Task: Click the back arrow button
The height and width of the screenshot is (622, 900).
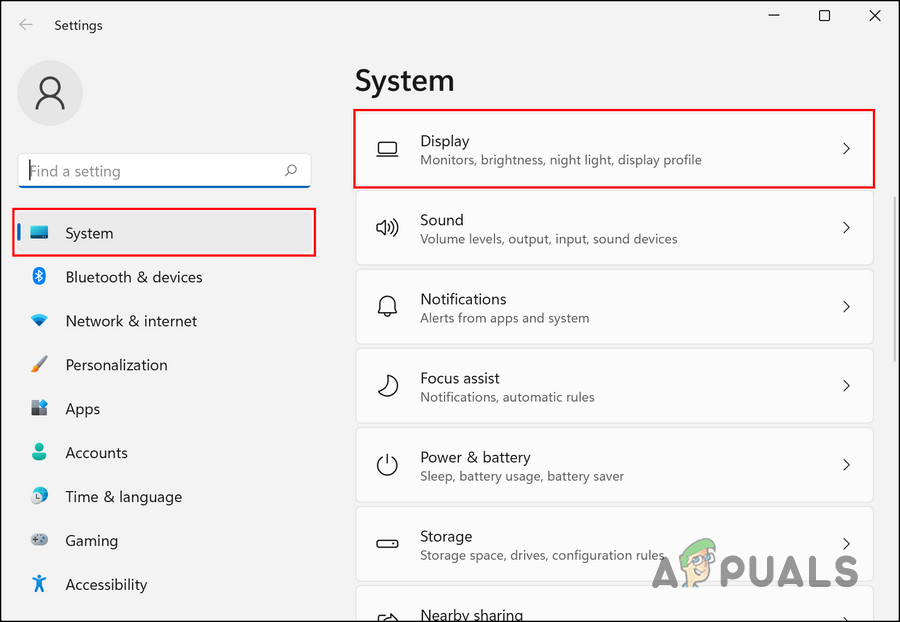Action: [26, 25]
